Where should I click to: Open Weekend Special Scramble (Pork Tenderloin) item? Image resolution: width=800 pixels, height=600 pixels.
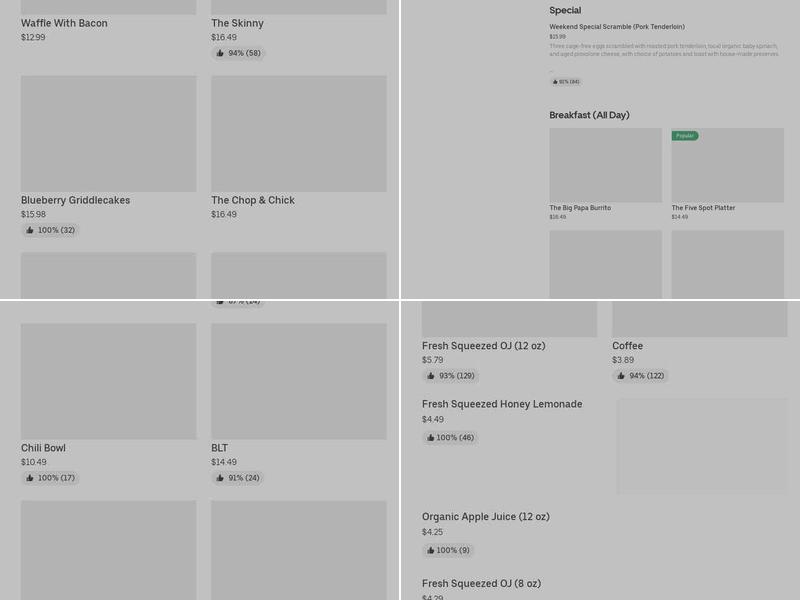(617, 27)
